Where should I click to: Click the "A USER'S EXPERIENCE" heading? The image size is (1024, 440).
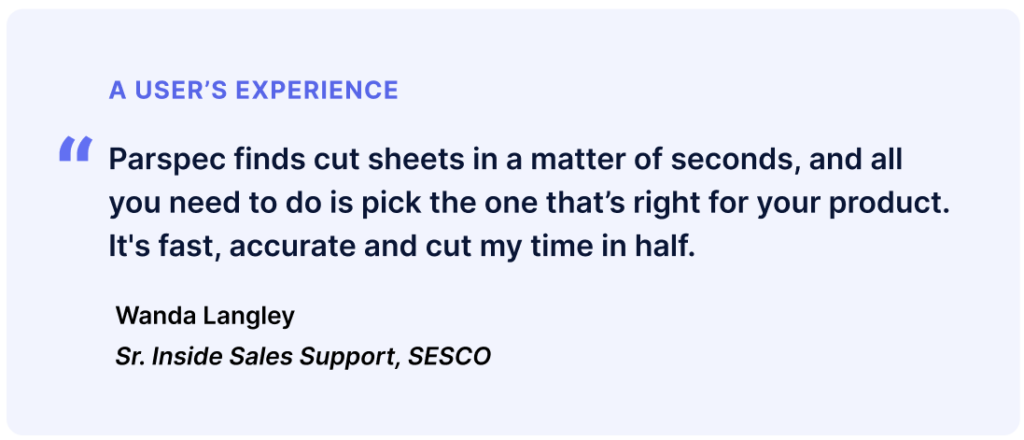[x=254, y=90]
